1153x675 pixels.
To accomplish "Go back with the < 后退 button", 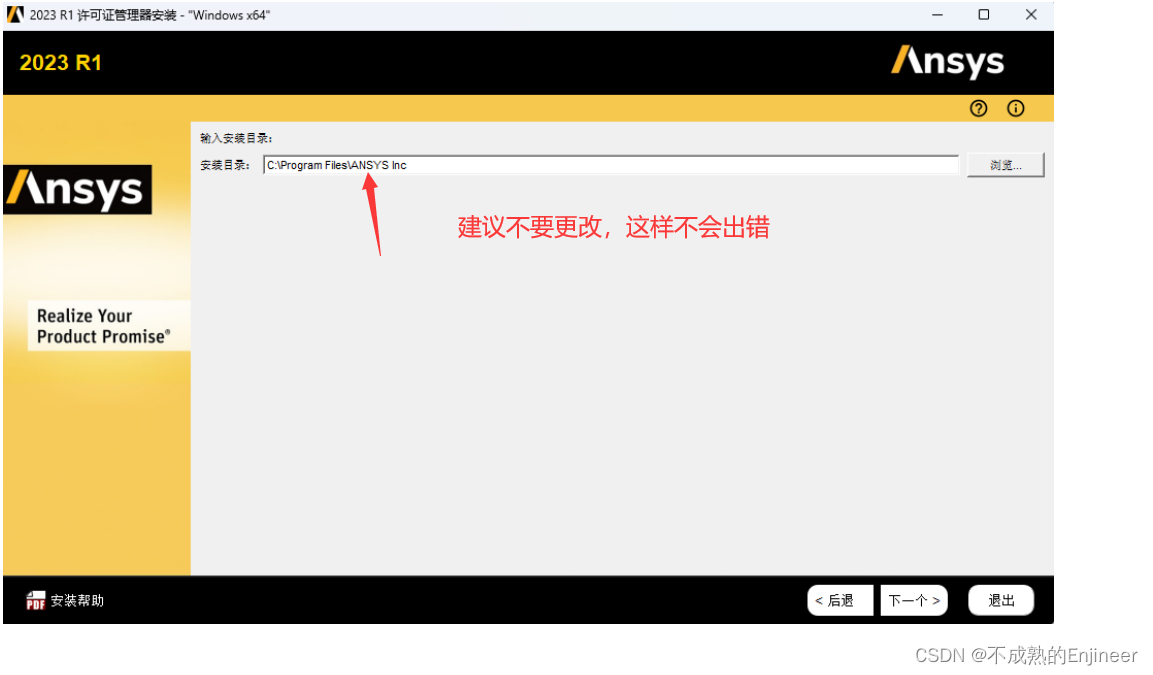I will 840,600.
